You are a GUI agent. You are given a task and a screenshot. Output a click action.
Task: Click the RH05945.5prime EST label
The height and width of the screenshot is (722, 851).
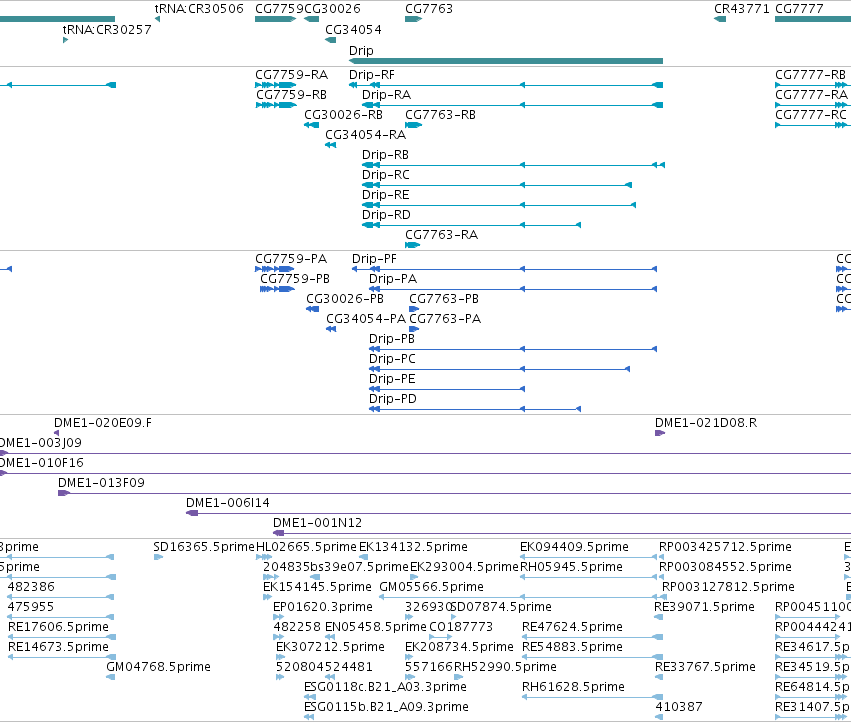tap(571, 567)
